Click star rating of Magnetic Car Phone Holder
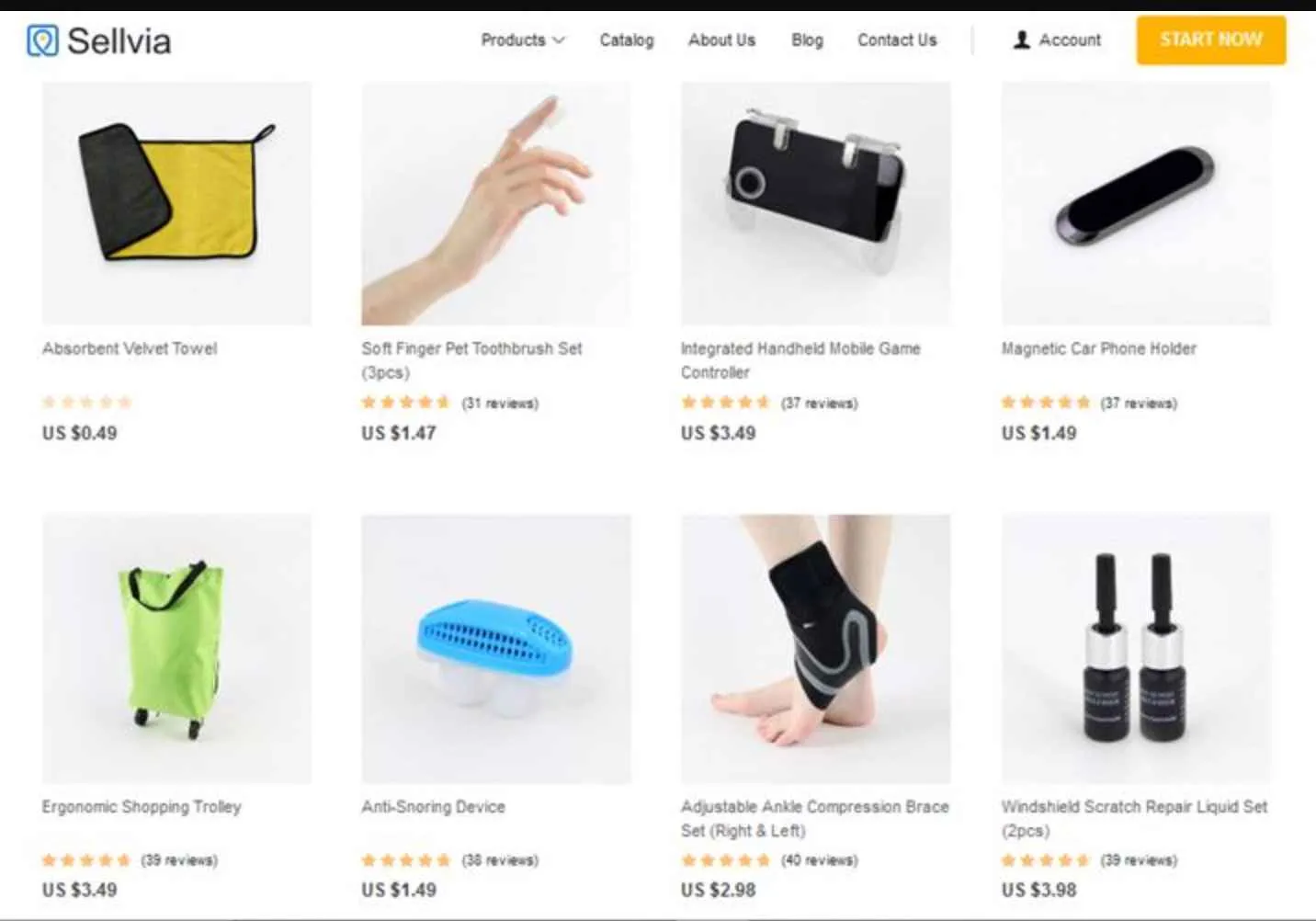This screenshot has width=1316, height=921. click(1046, 403)
